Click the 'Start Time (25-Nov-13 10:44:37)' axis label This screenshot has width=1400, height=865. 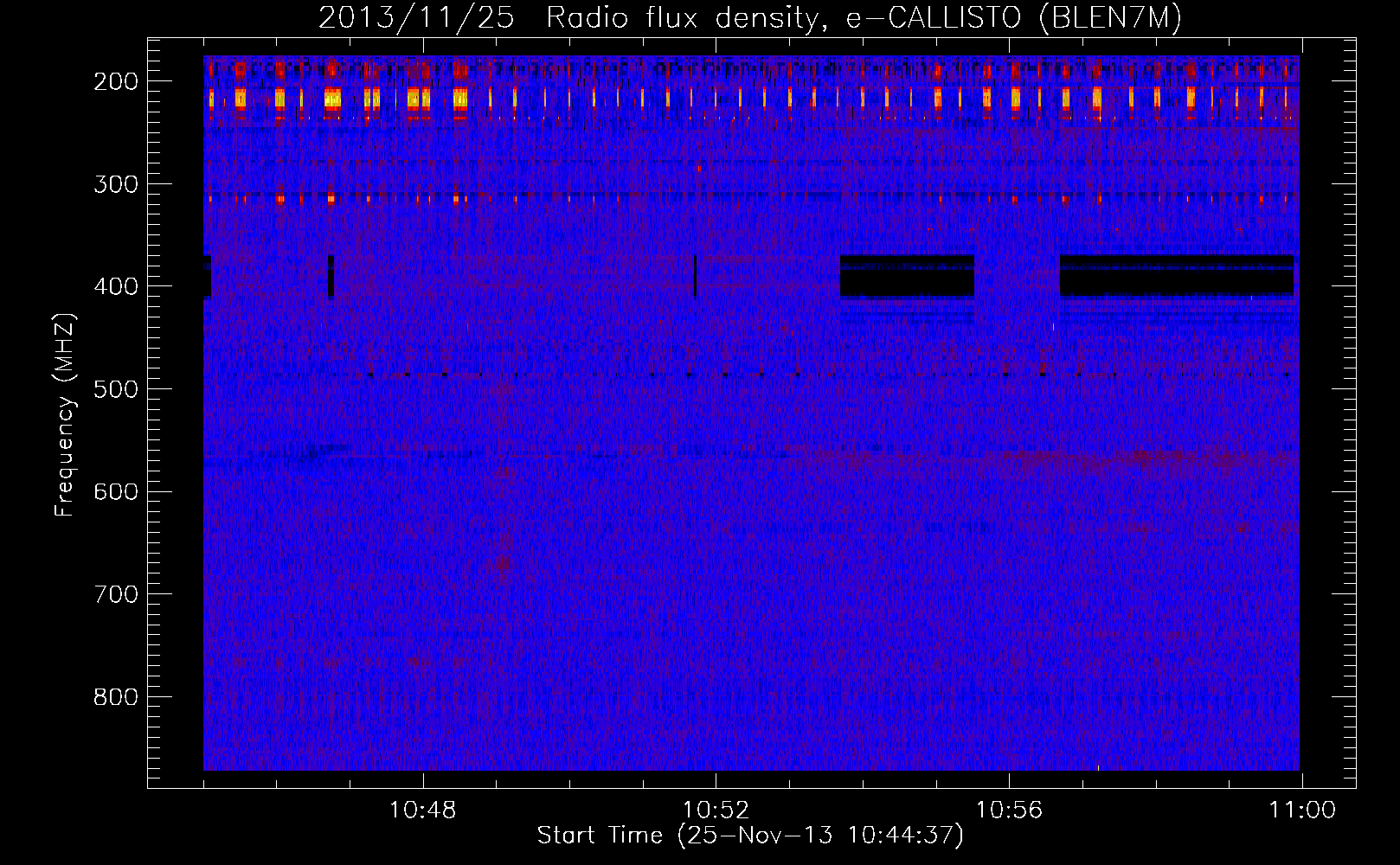point(750,836)
